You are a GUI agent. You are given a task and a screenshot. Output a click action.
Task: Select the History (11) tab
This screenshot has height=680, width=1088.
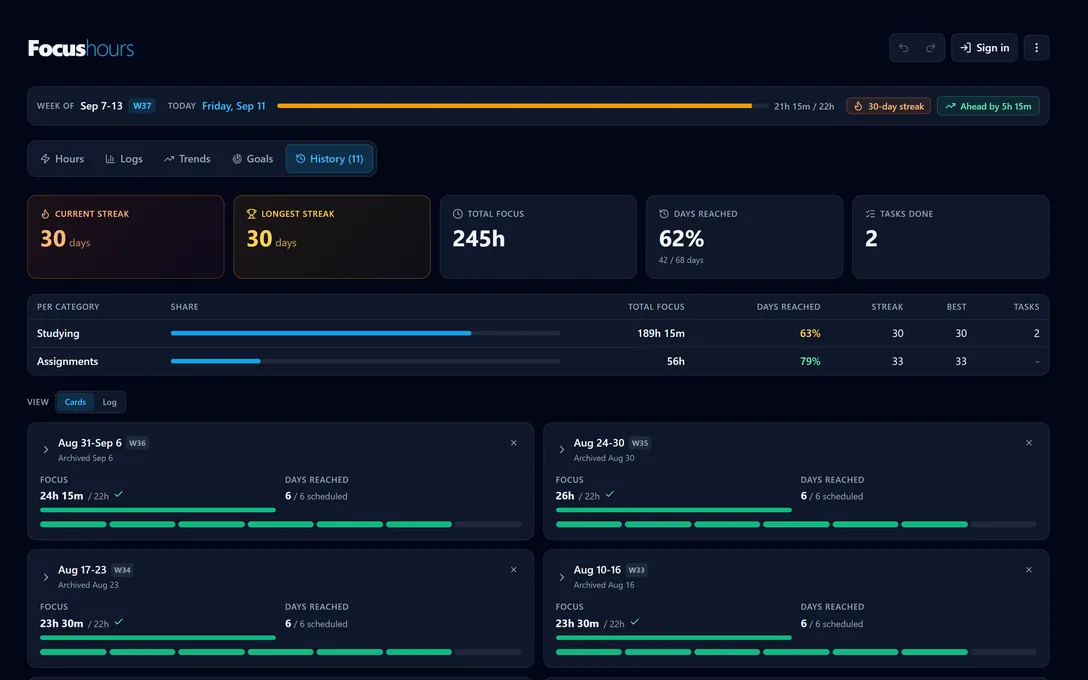pyautogui.click(x=329, y=159)
